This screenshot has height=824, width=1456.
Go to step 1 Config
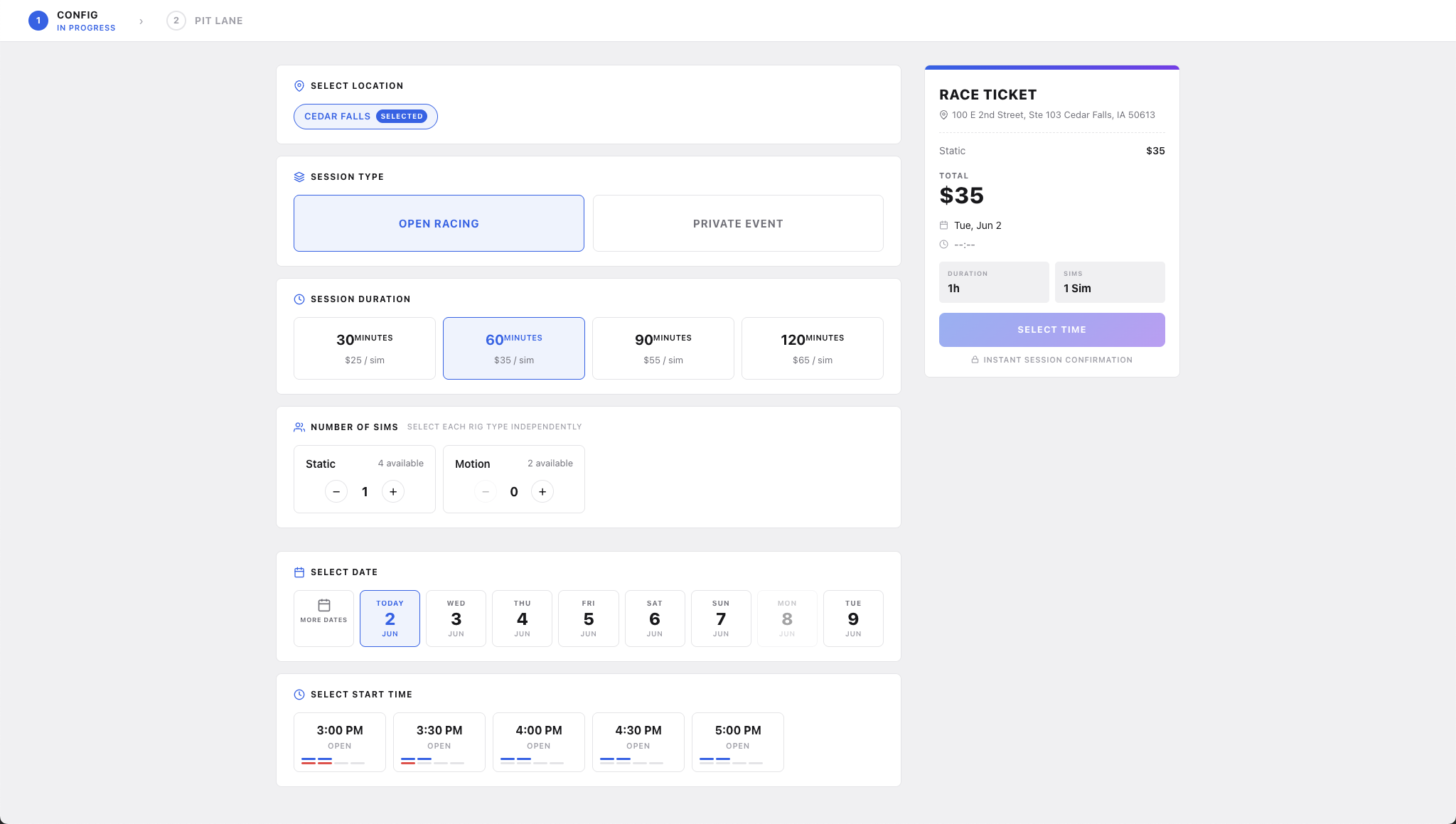(72, 21)
